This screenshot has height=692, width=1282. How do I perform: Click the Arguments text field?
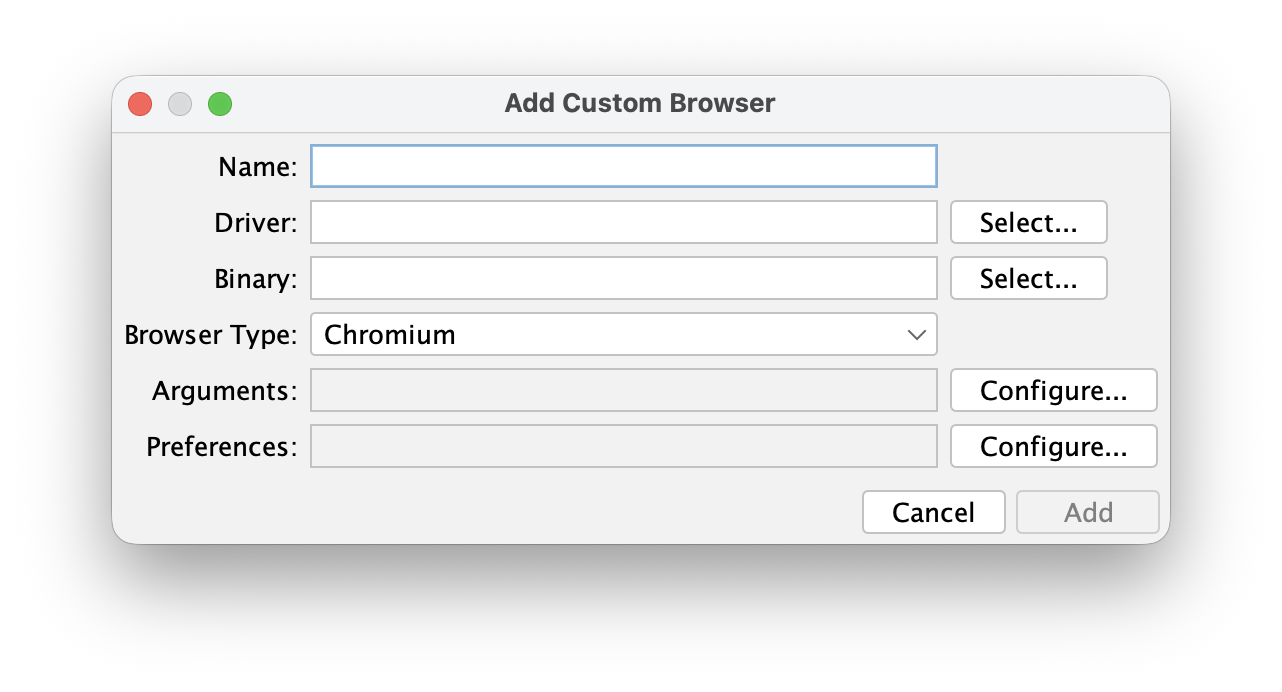pyautogui.click(x=623, y=390)
